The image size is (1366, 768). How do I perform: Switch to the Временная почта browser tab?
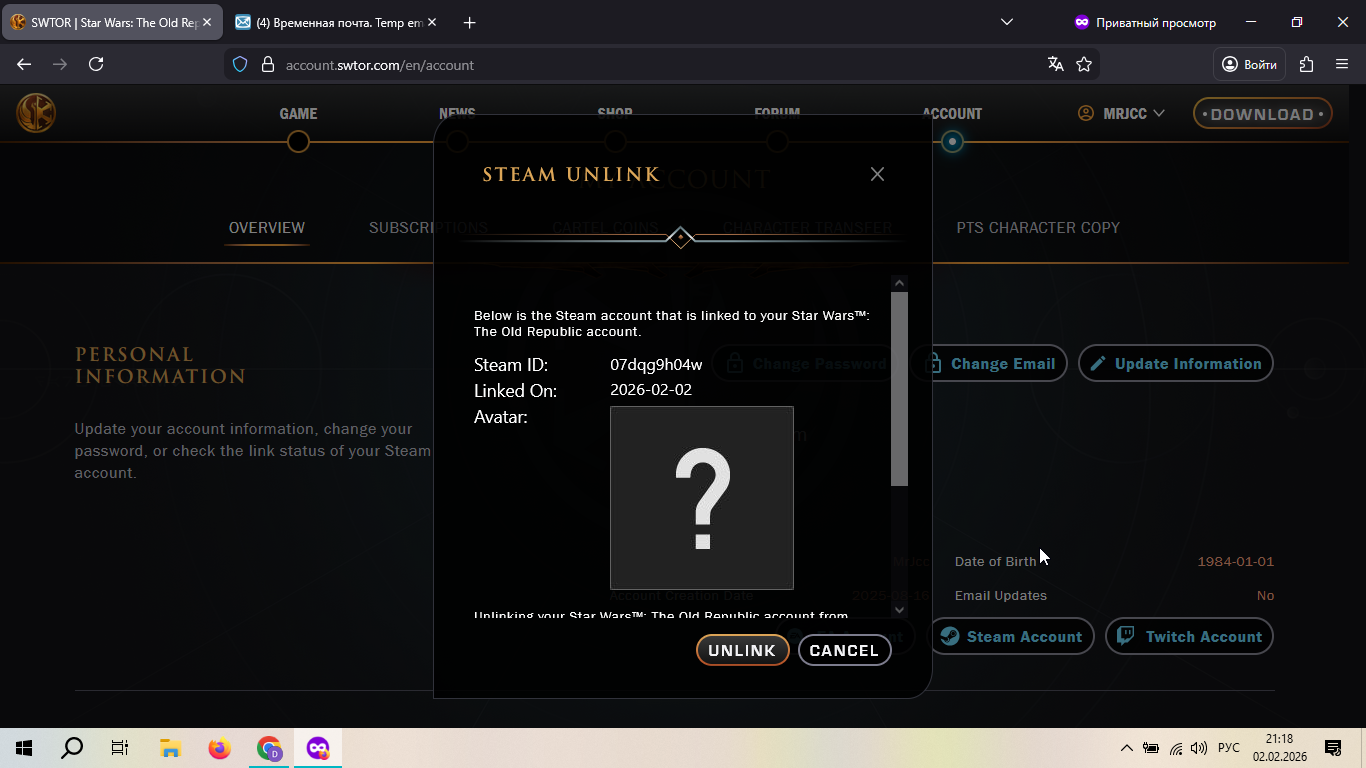point(338,22)
